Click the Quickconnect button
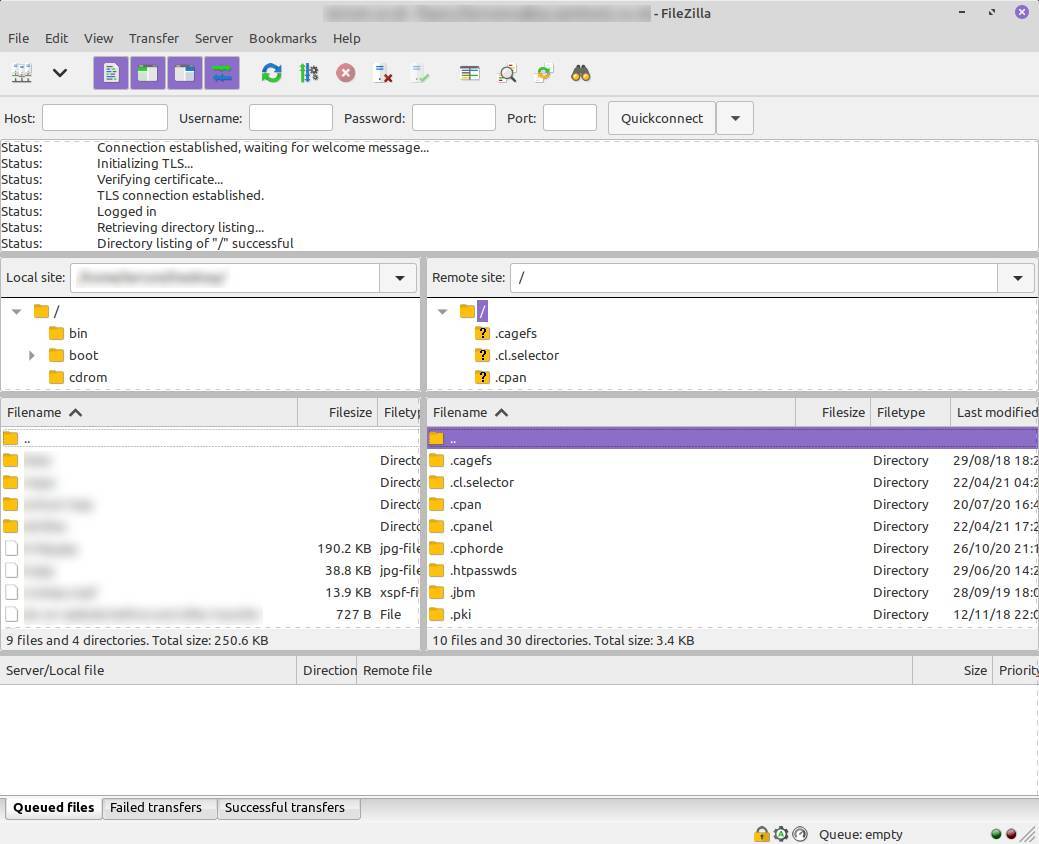Image resolution: width=1039 pixels, height=844 pixels. pyautogui.click(x=661, y=118)
